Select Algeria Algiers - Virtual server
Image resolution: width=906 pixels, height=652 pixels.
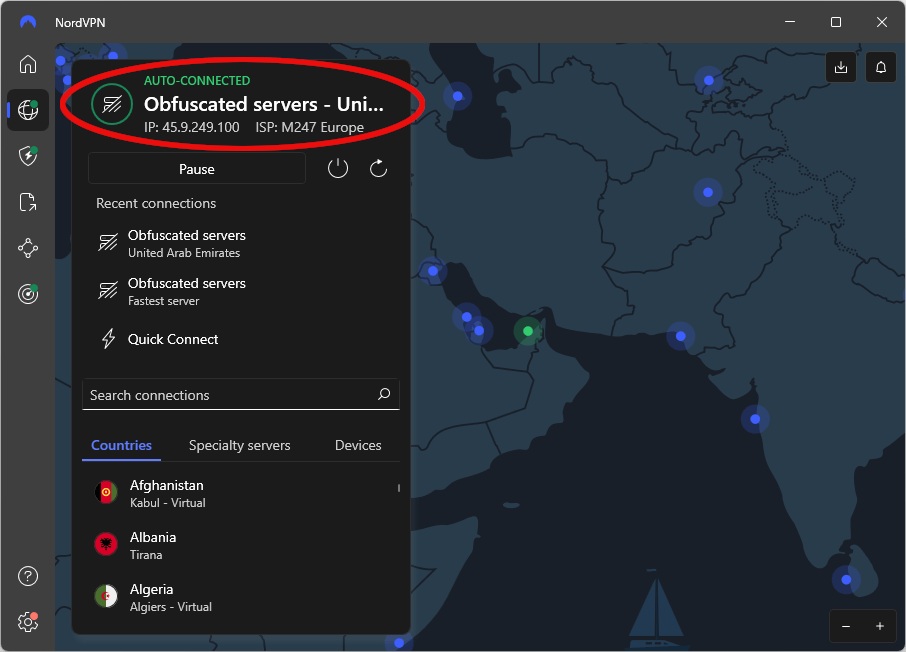[x=241, y=597]
